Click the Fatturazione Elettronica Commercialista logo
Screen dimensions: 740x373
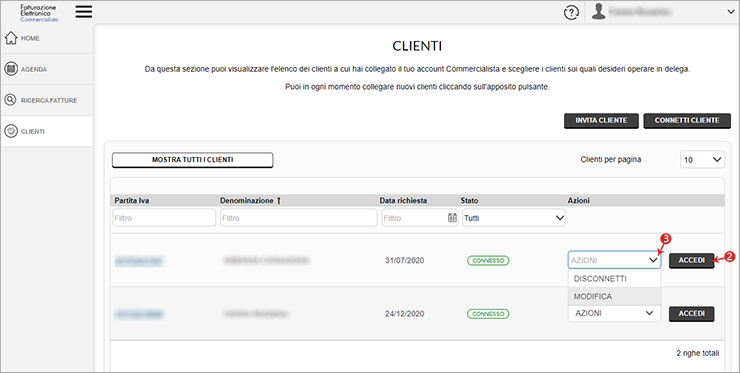(x=39, y=13)
